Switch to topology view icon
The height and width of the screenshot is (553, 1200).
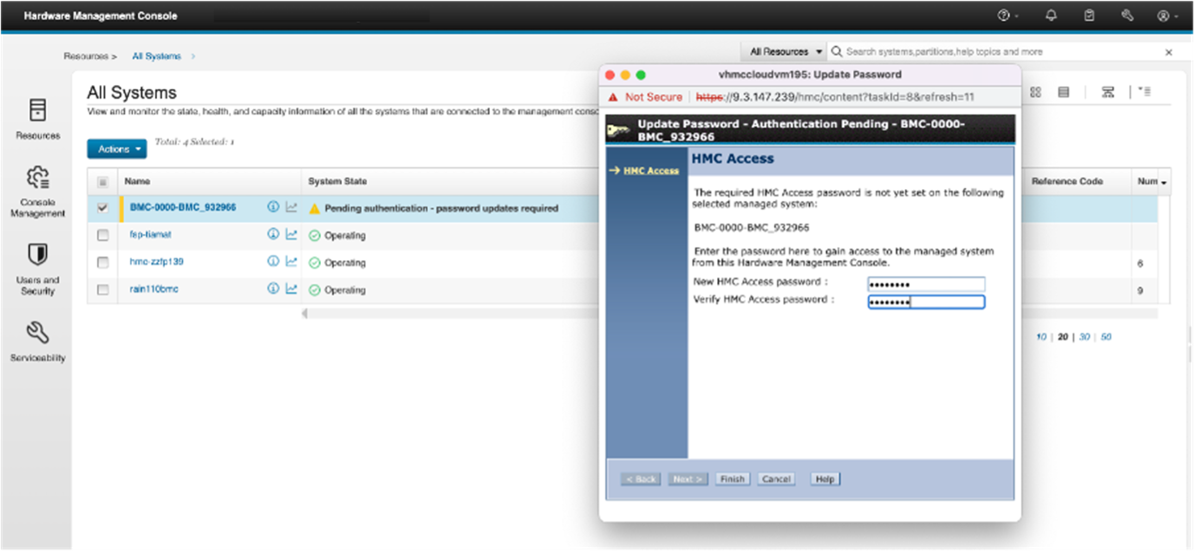tap(1108, 92)
